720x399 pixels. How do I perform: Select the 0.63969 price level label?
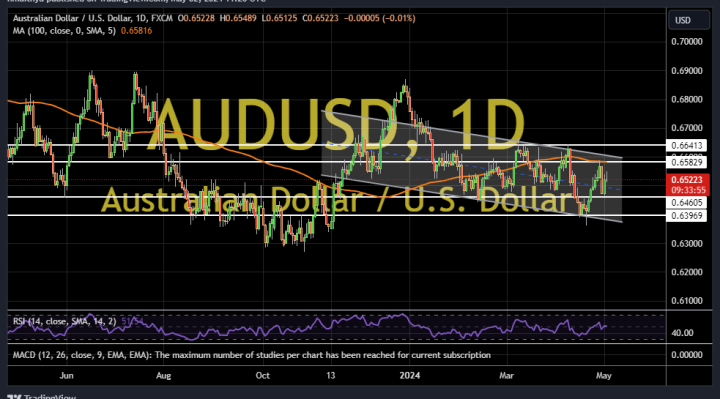click(686, 215)
